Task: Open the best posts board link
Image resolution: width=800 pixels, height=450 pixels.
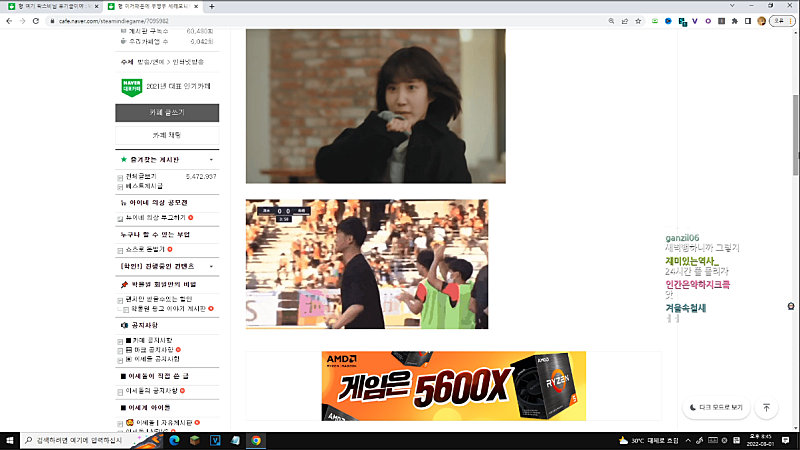Action: point(144,186)
